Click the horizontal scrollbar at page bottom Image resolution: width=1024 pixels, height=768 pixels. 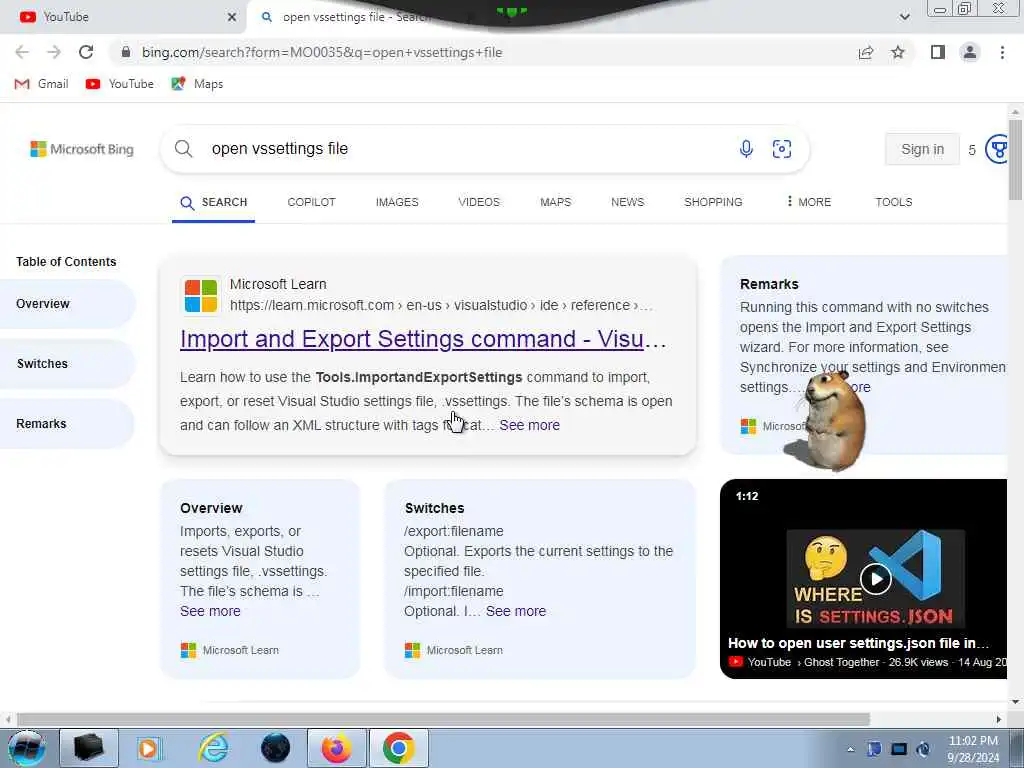443,719
